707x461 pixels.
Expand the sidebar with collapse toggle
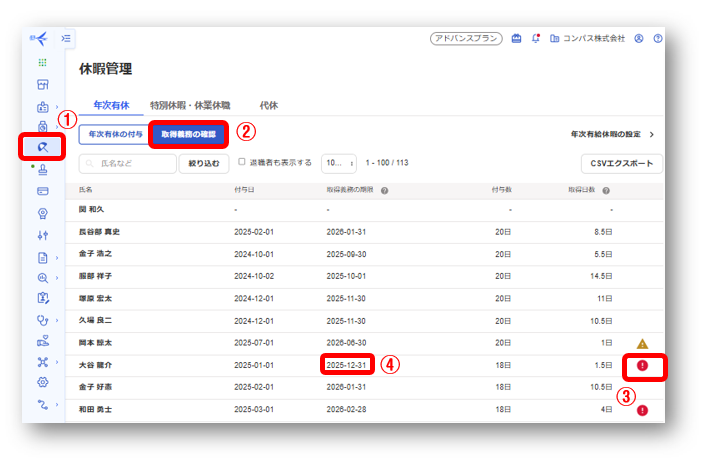pos(66,38)
